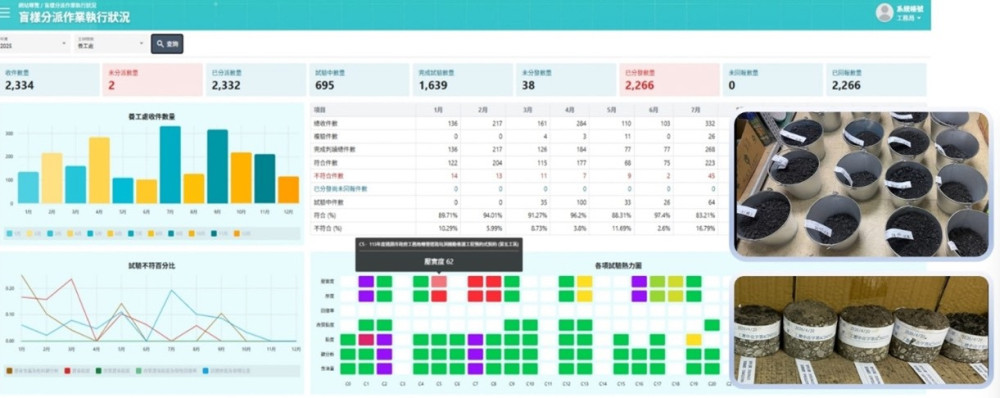Select the 完成試驗數量 1,639 stat card
Image resolution: width=1000 pixels, height=398 pixels.
tap(462, 80)
